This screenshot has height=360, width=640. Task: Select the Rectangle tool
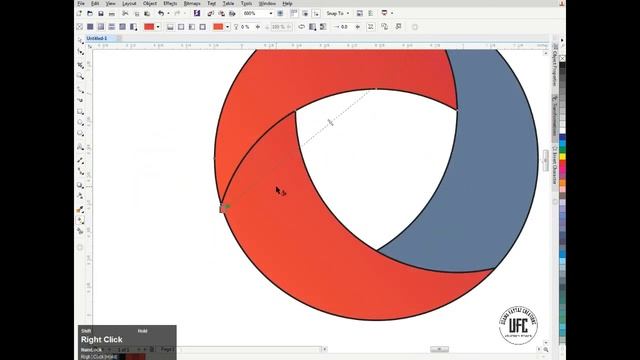[x=80, y=111]
